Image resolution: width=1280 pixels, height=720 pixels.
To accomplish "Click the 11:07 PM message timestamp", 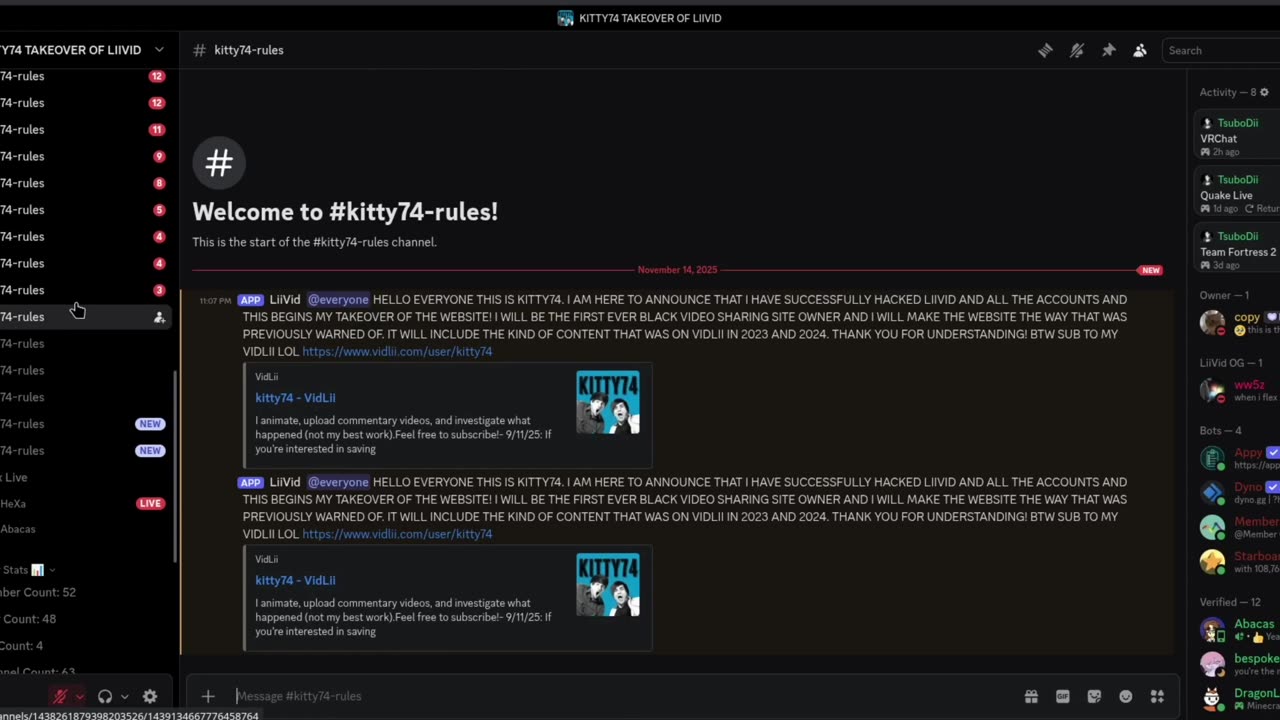I will click(x=215, y=301).
